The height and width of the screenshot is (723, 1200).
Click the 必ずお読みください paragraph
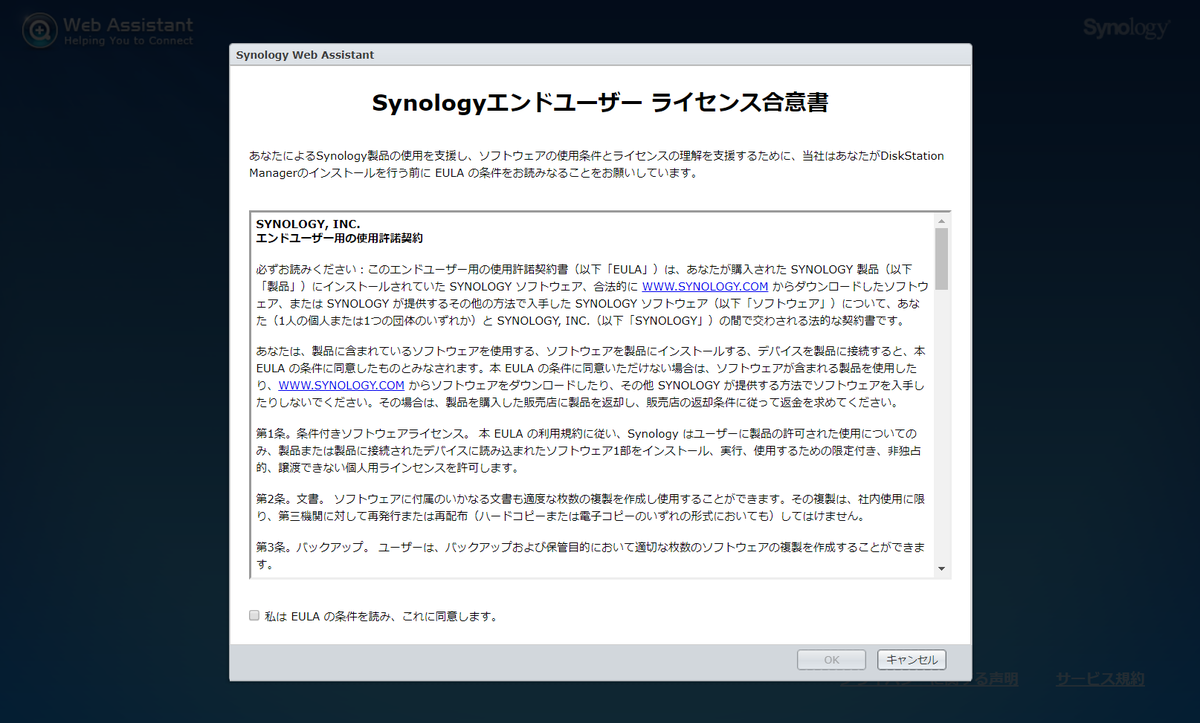click(x=590, y=295)
